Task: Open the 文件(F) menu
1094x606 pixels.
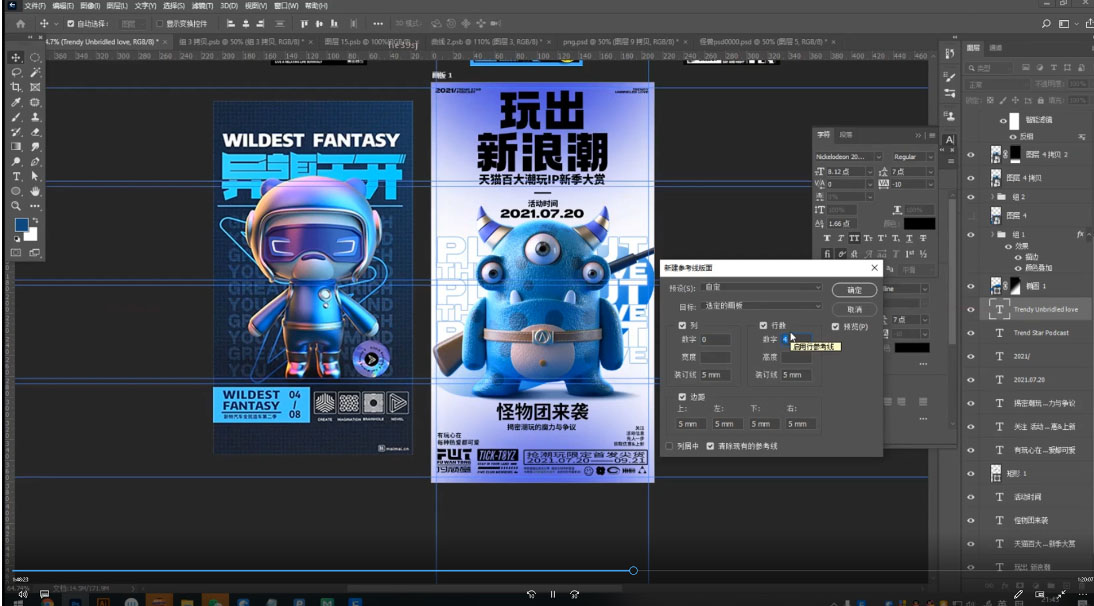Action: click(35, 6)
